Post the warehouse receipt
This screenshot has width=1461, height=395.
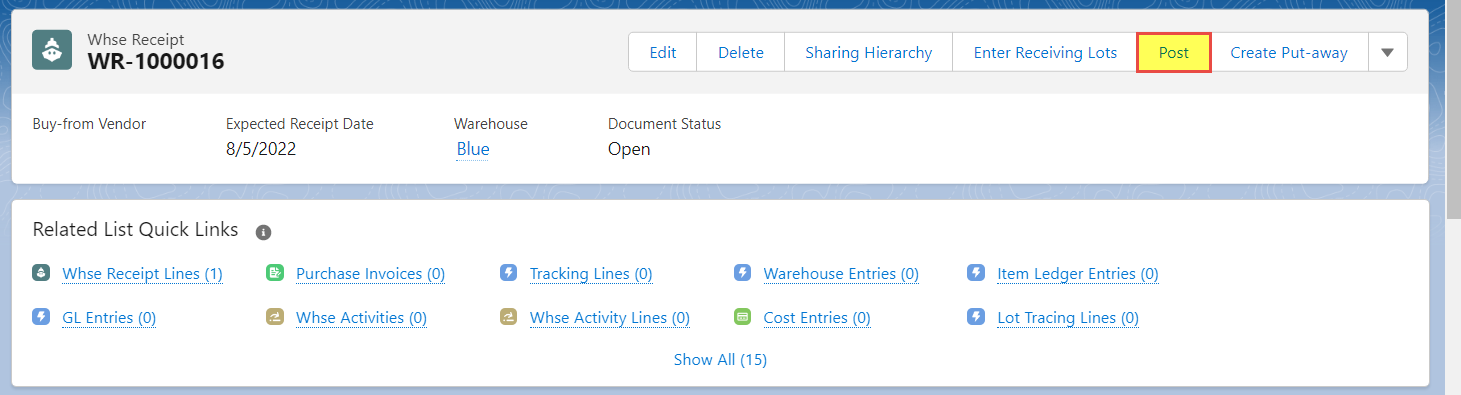(x=1174, y=52)
